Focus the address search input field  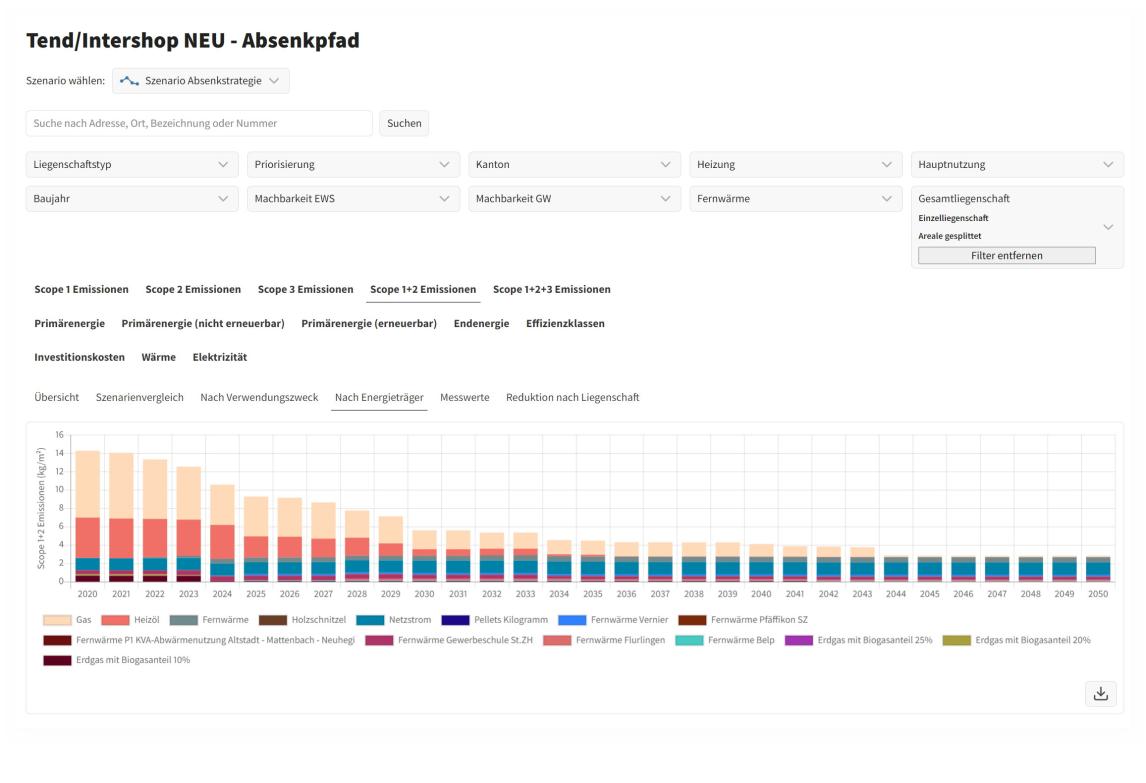(x=200, y=124)
